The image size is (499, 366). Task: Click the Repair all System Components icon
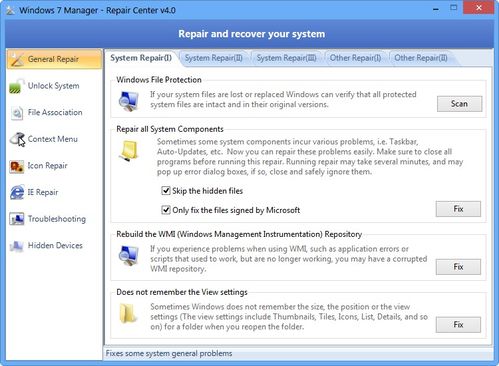[129, 151]
